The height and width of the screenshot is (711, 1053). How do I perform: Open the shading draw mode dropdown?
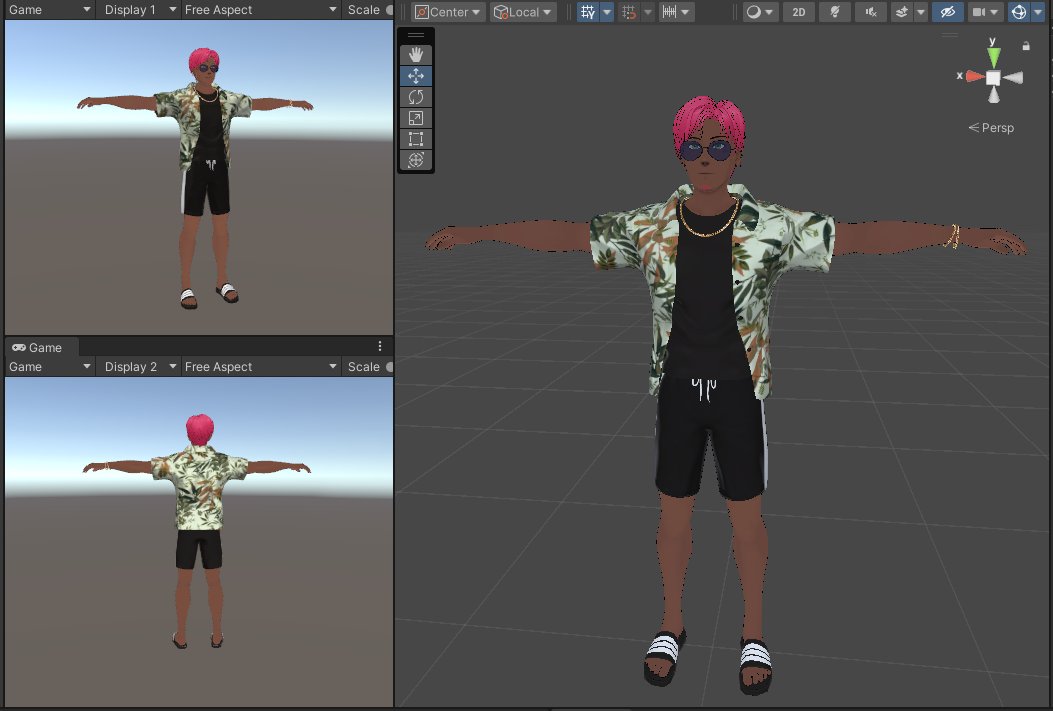tap(760, 12)
